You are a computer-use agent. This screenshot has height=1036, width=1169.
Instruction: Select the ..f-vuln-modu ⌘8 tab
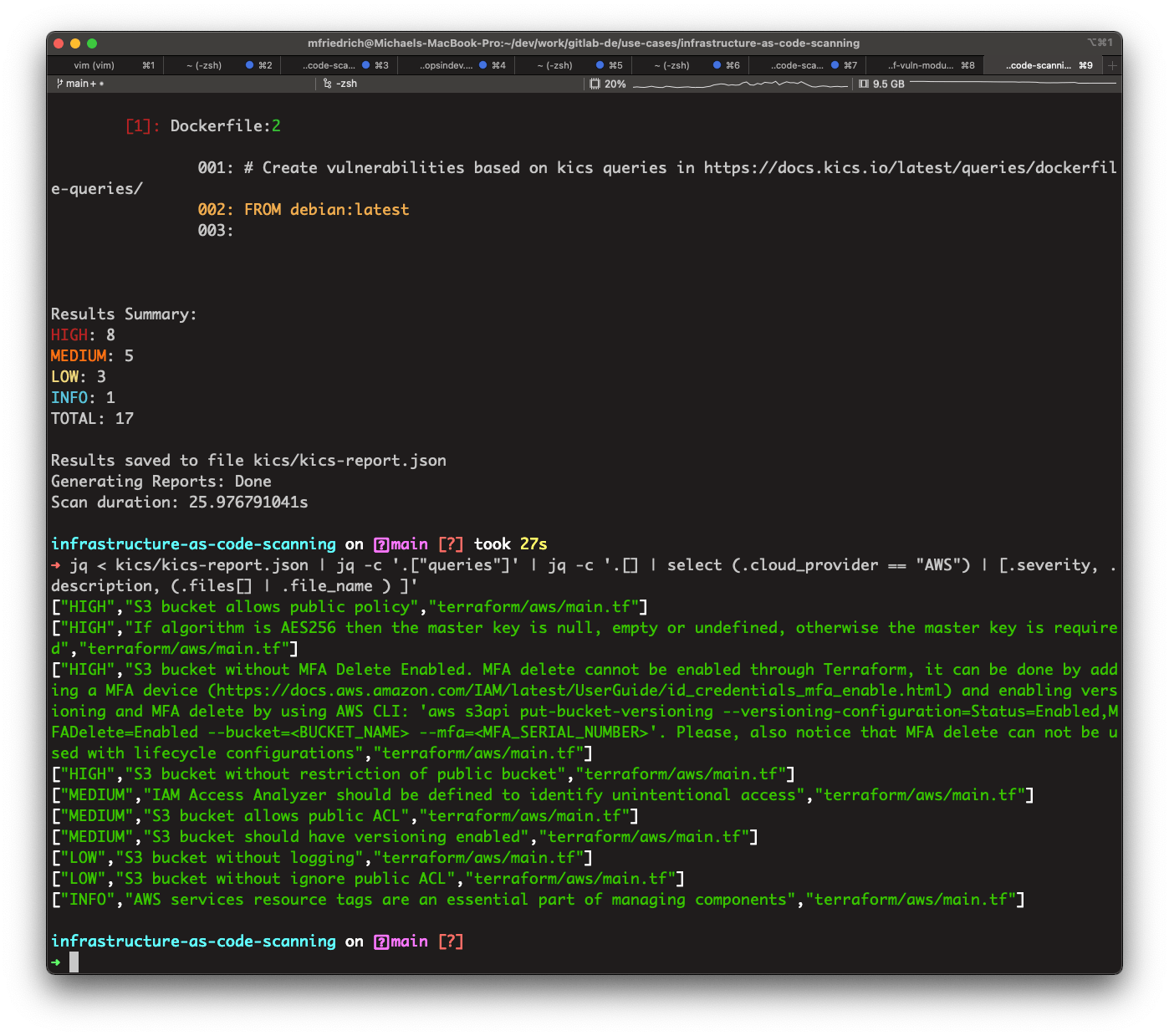click(921, 64)
